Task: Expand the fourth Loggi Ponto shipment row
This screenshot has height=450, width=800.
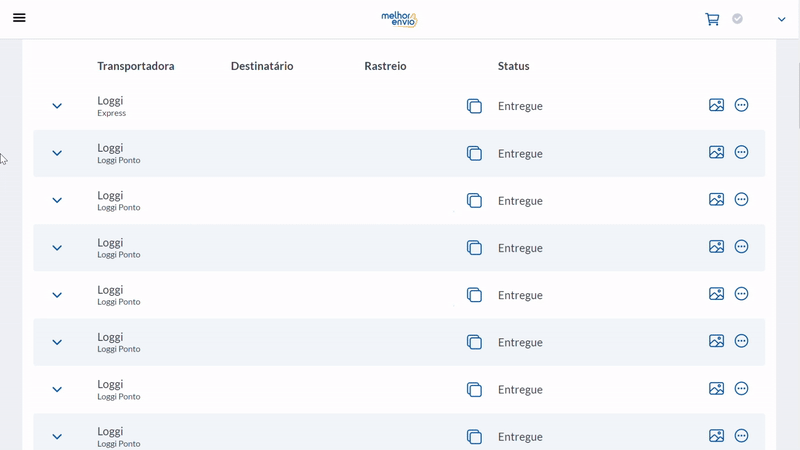Action: click(57, 295)
